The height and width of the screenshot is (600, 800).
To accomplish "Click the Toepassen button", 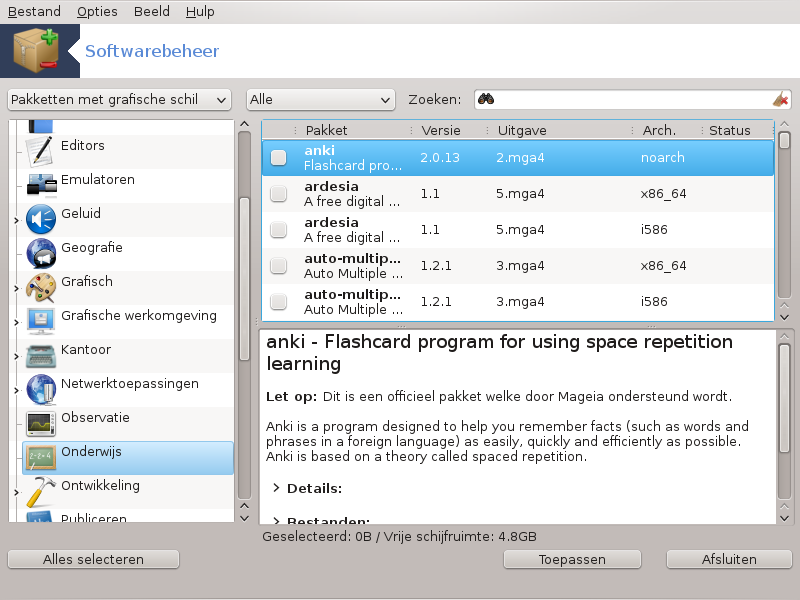I will (x=571, y=559).
